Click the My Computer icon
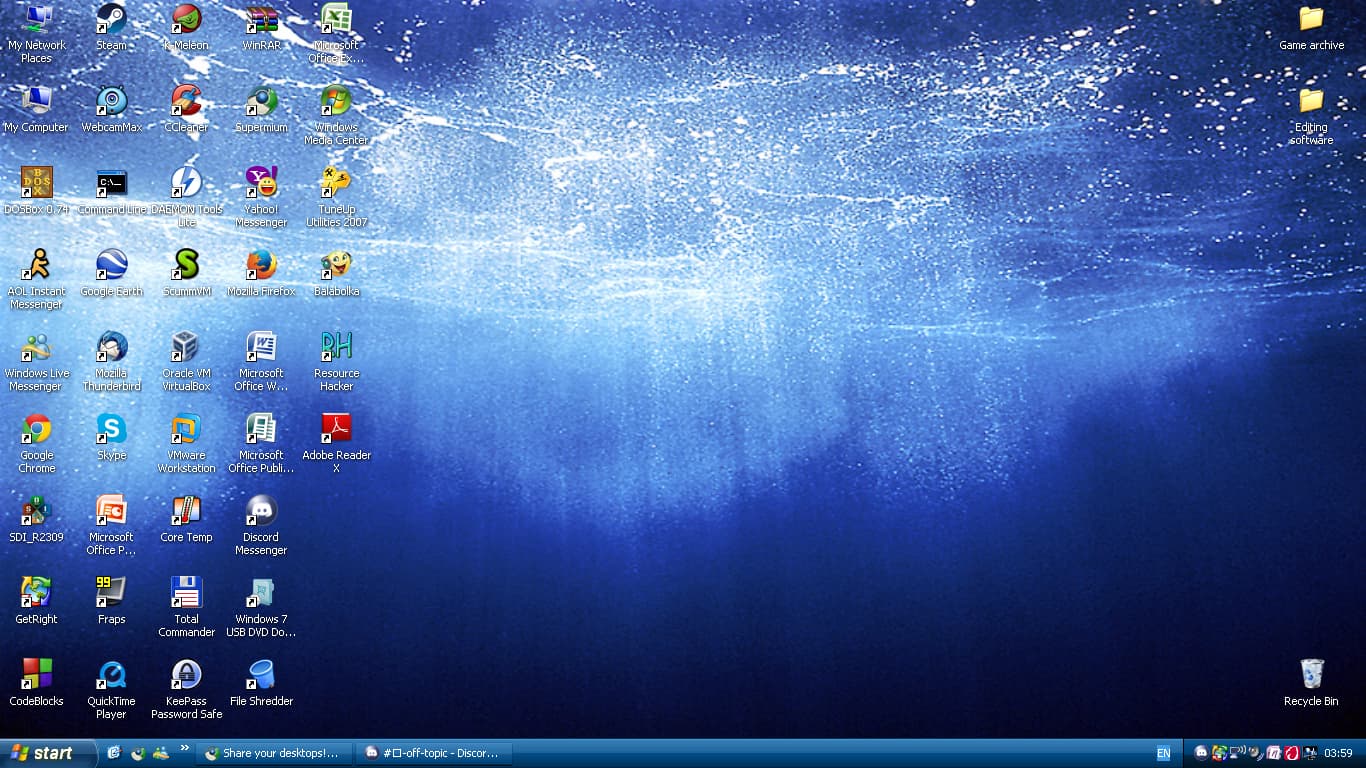Viewport: 1366px width, 768px height. click(37, 100)
